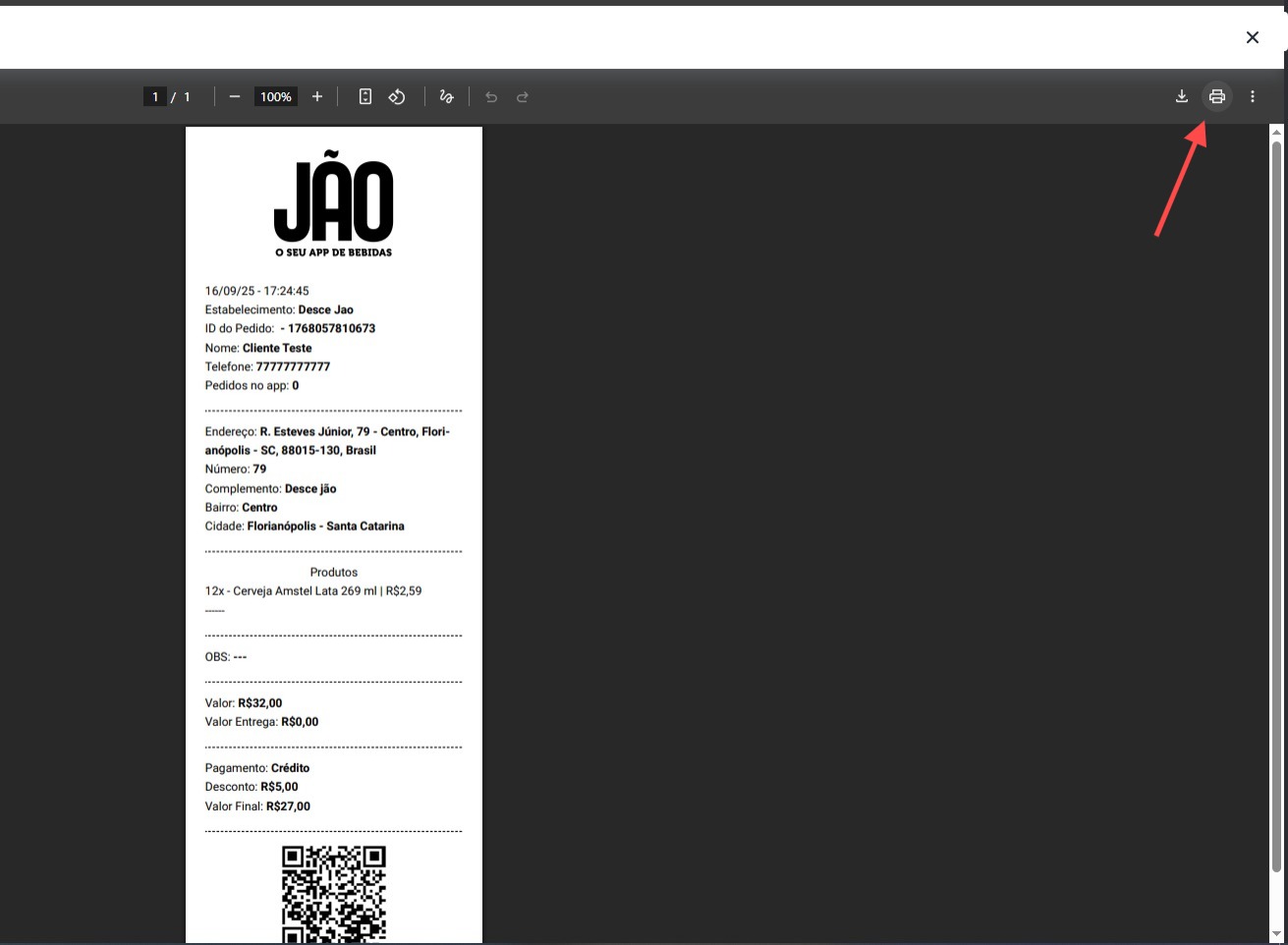Click the 100% zoom level field
Image resolution: width=1288 pixels, height=945 pixels.
pyautogui.click(x=276, y=97)
